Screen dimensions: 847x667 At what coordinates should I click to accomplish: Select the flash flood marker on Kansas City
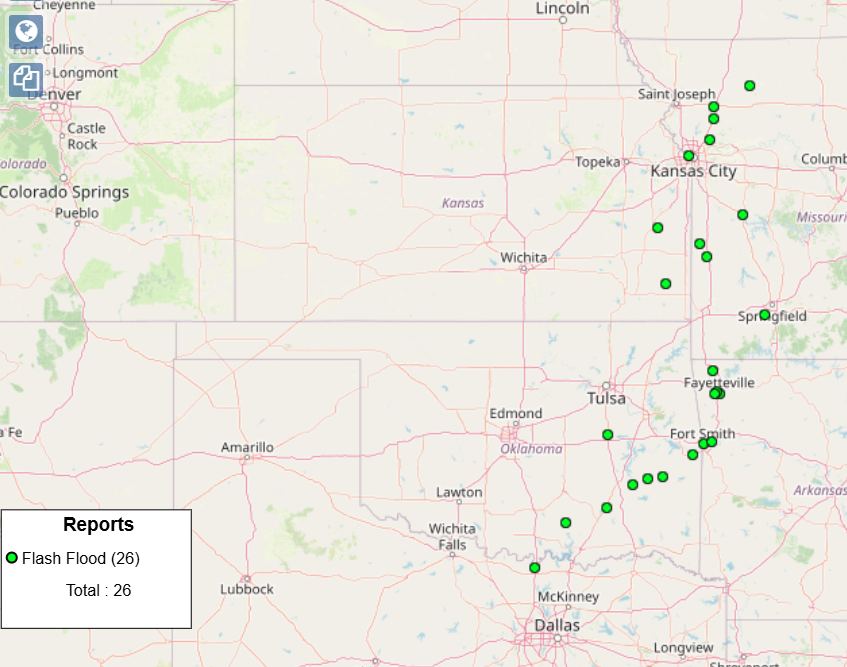pyautogui.click(x=689, y=156)
